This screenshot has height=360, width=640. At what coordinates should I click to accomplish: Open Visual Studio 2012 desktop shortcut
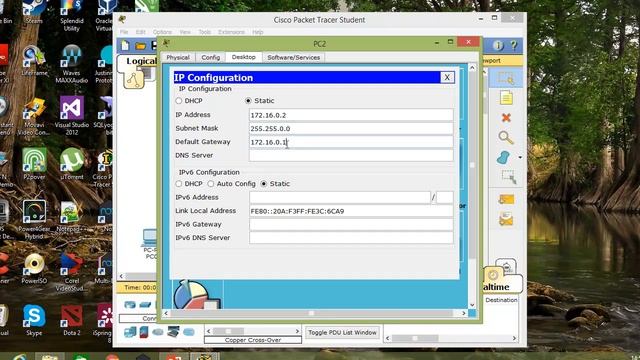[x=71, y=116]
